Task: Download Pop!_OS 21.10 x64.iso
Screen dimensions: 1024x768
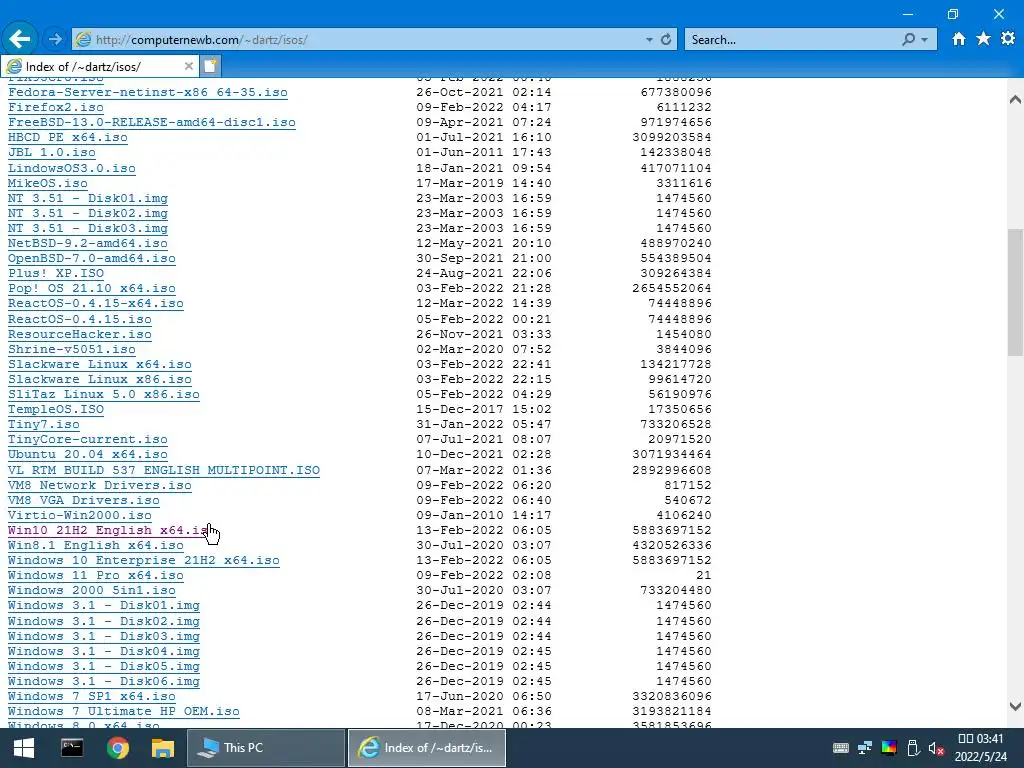Action: (91, 288)
